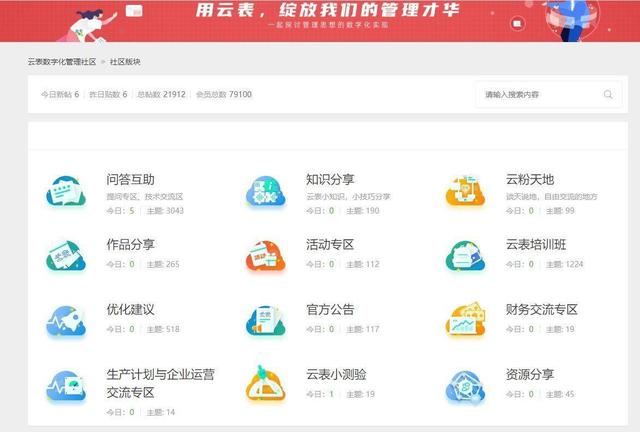This screenshot has height=432, width=640.
Task: Click the search magnifier icon
Action: [x=608, y=95]
